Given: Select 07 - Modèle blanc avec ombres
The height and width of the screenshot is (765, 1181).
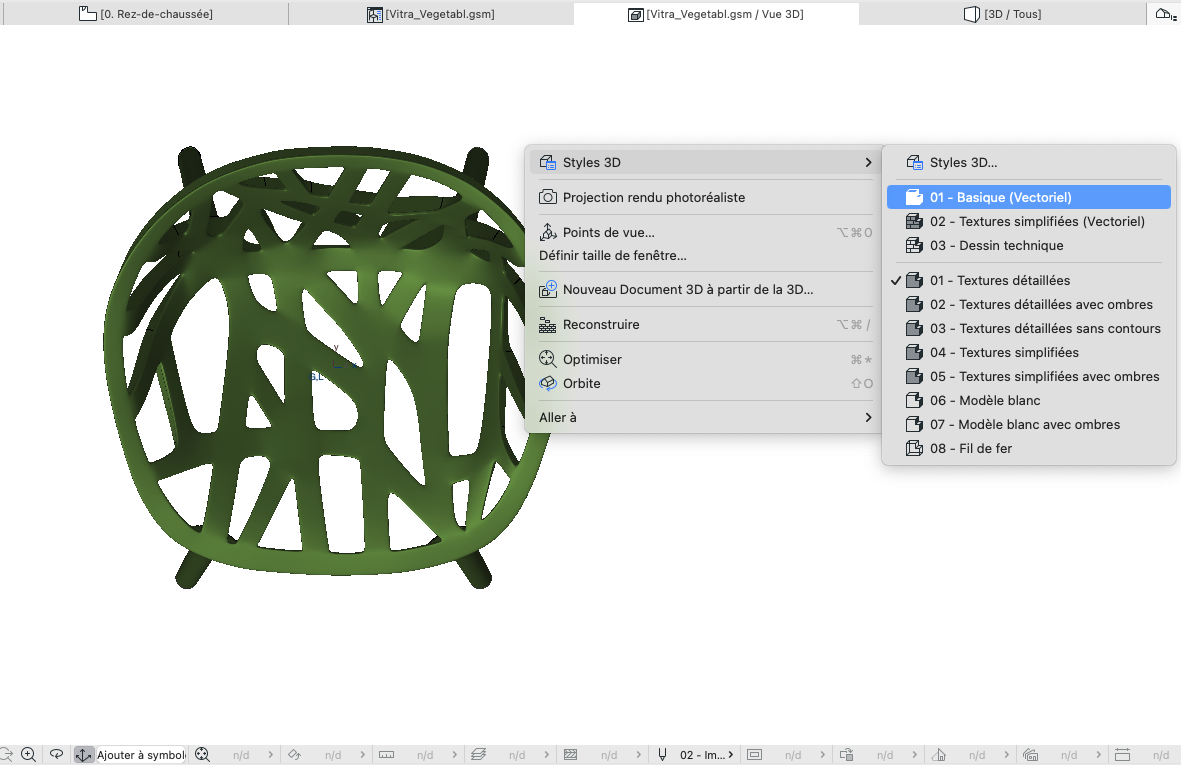Looking at the screenshot, I should pos(1029,425).
